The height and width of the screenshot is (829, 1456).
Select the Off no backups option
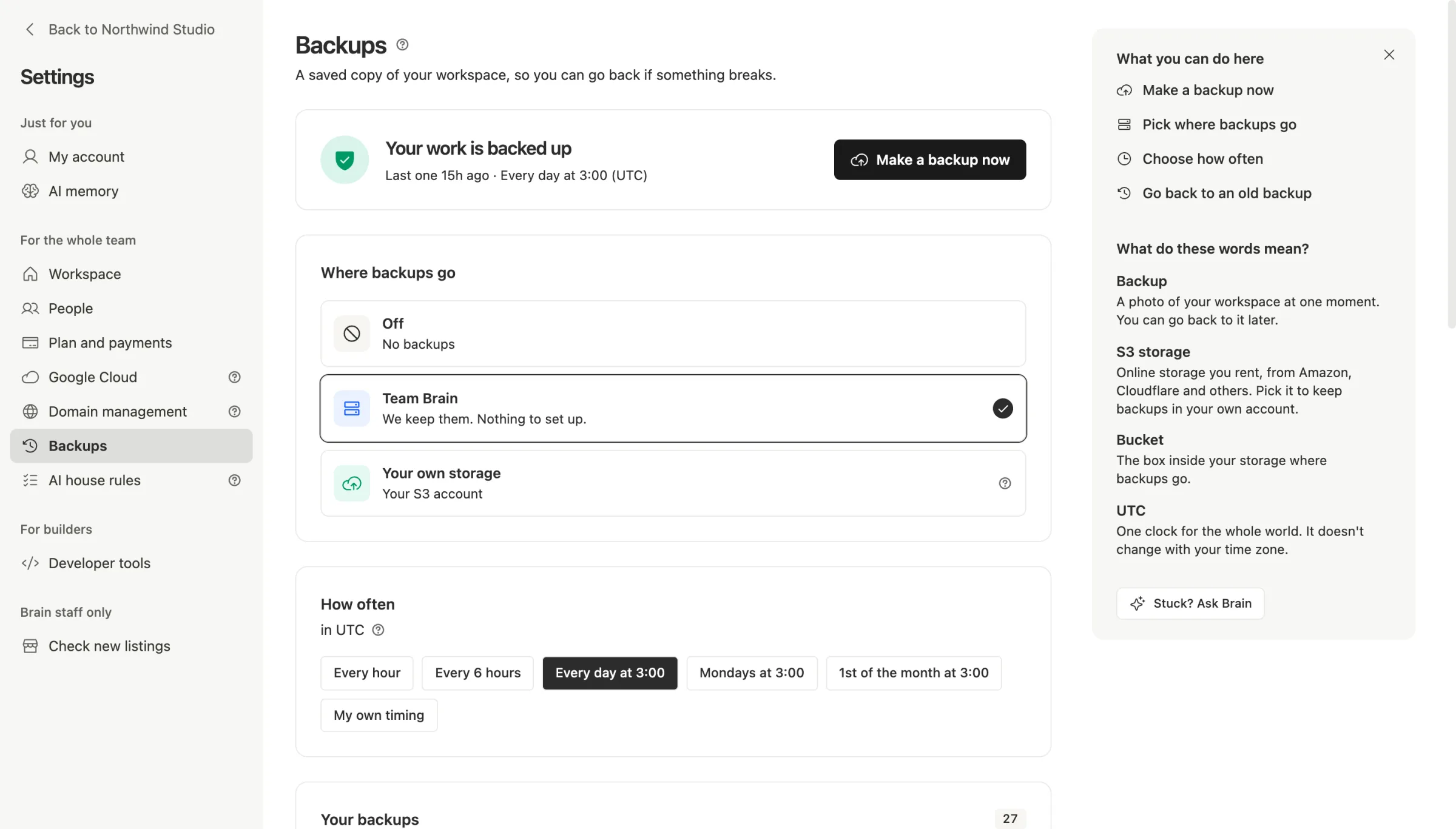[x=673, y=334]
